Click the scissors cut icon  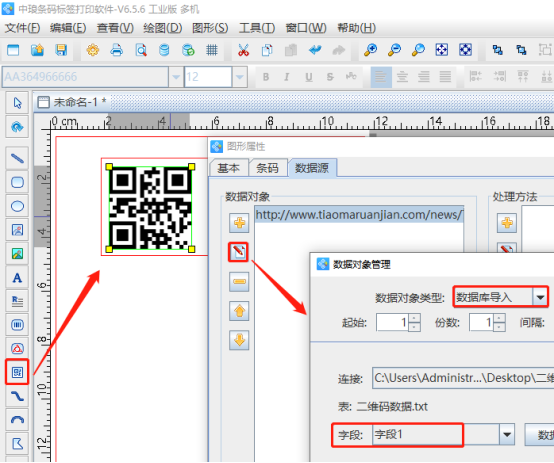[x=243, y=50]
